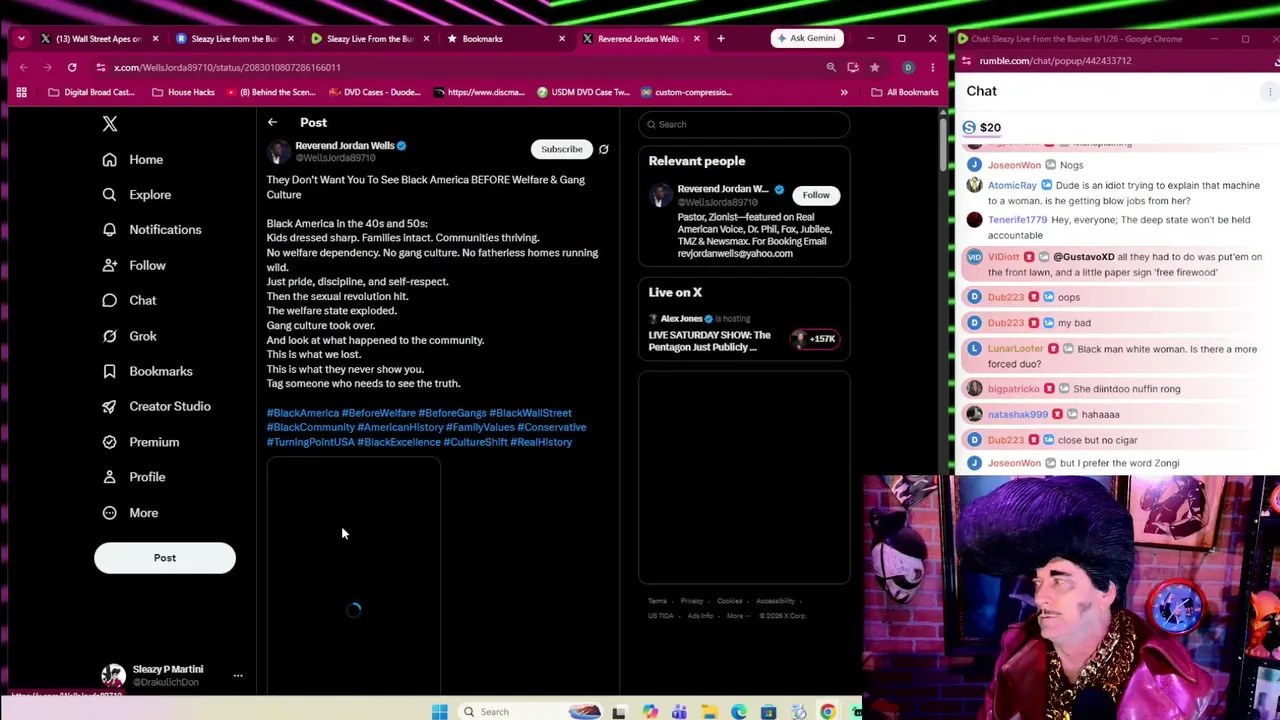Screen dimensions: 1280x720
Task: Click the Windows Start button
Action: [x=439, y=712]
